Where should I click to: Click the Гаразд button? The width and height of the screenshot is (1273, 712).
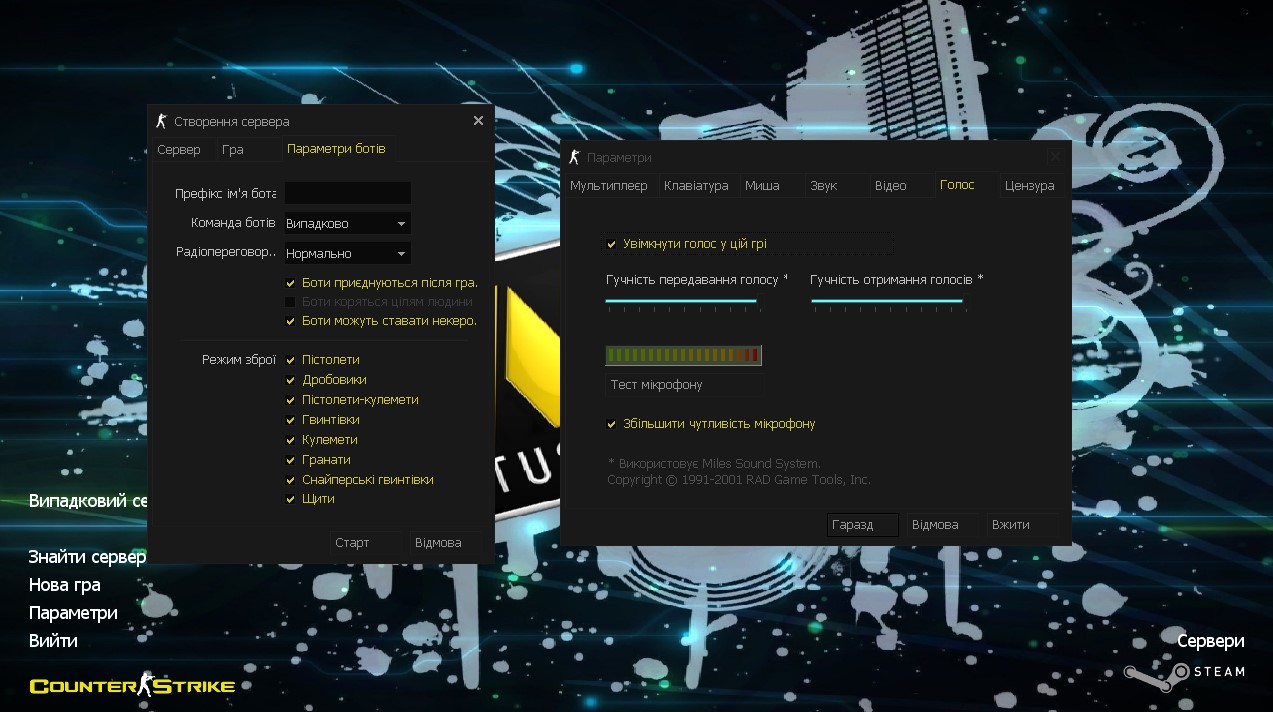pos(863,525)
